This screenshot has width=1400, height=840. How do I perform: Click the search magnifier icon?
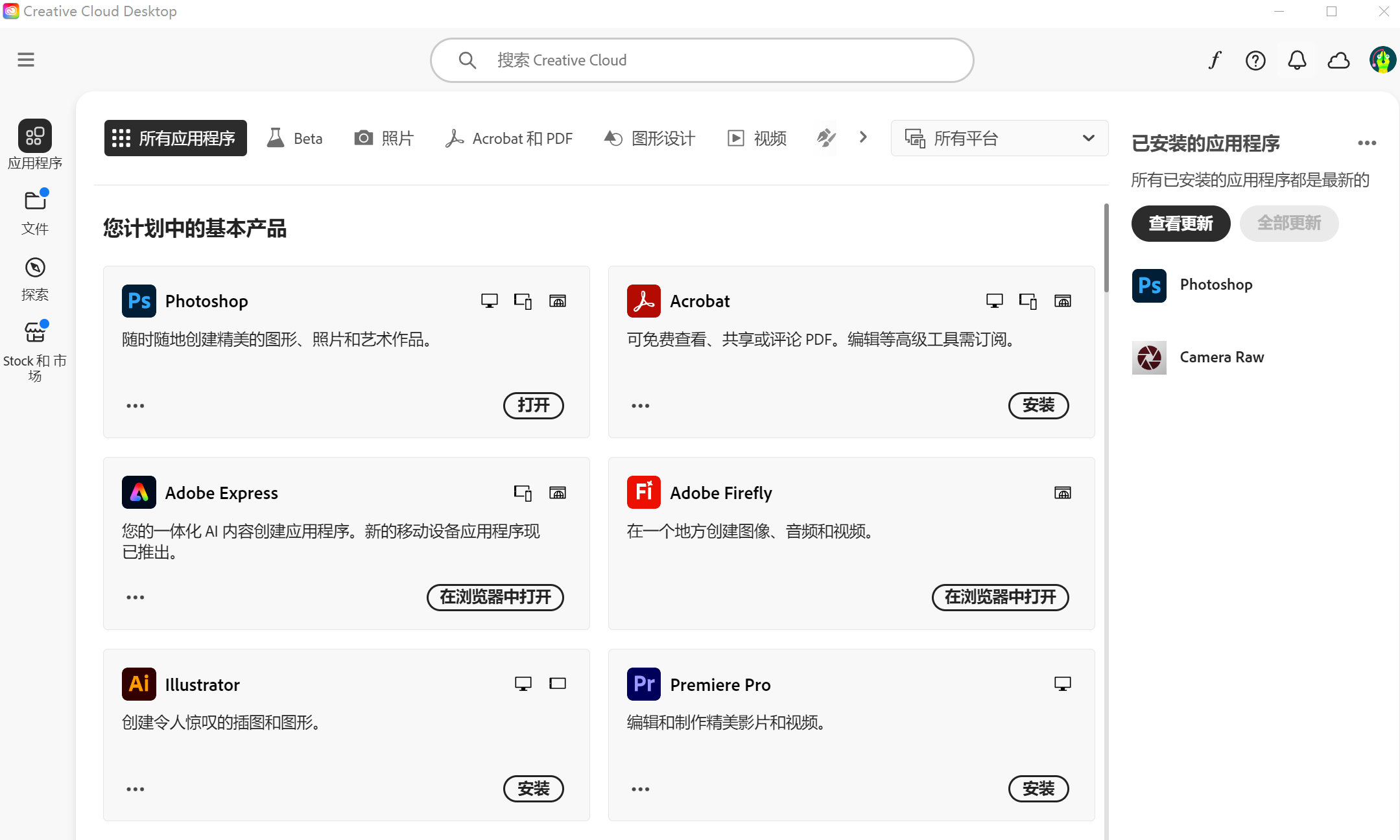468,60
